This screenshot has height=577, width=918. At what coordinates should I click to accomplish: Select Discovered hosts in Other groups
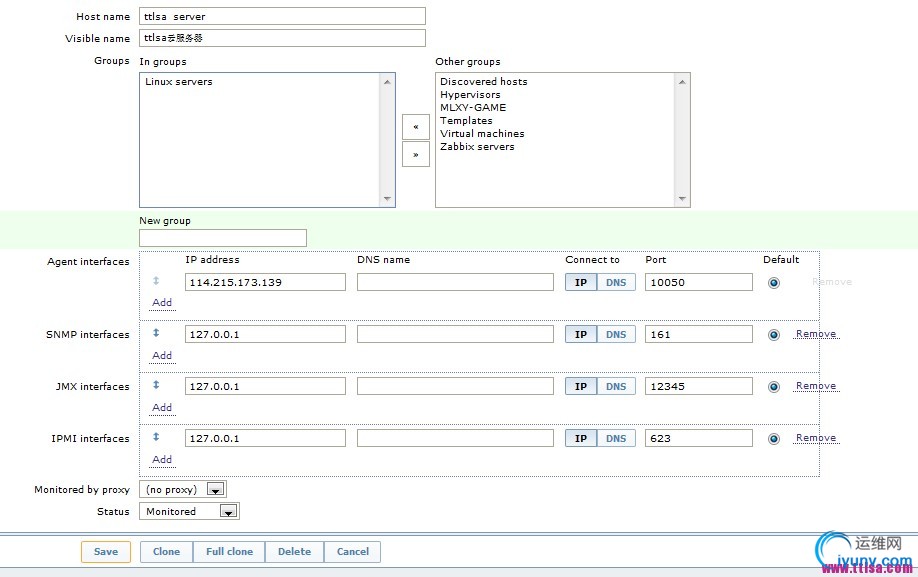pyautogui.click(x=484, y=81)
